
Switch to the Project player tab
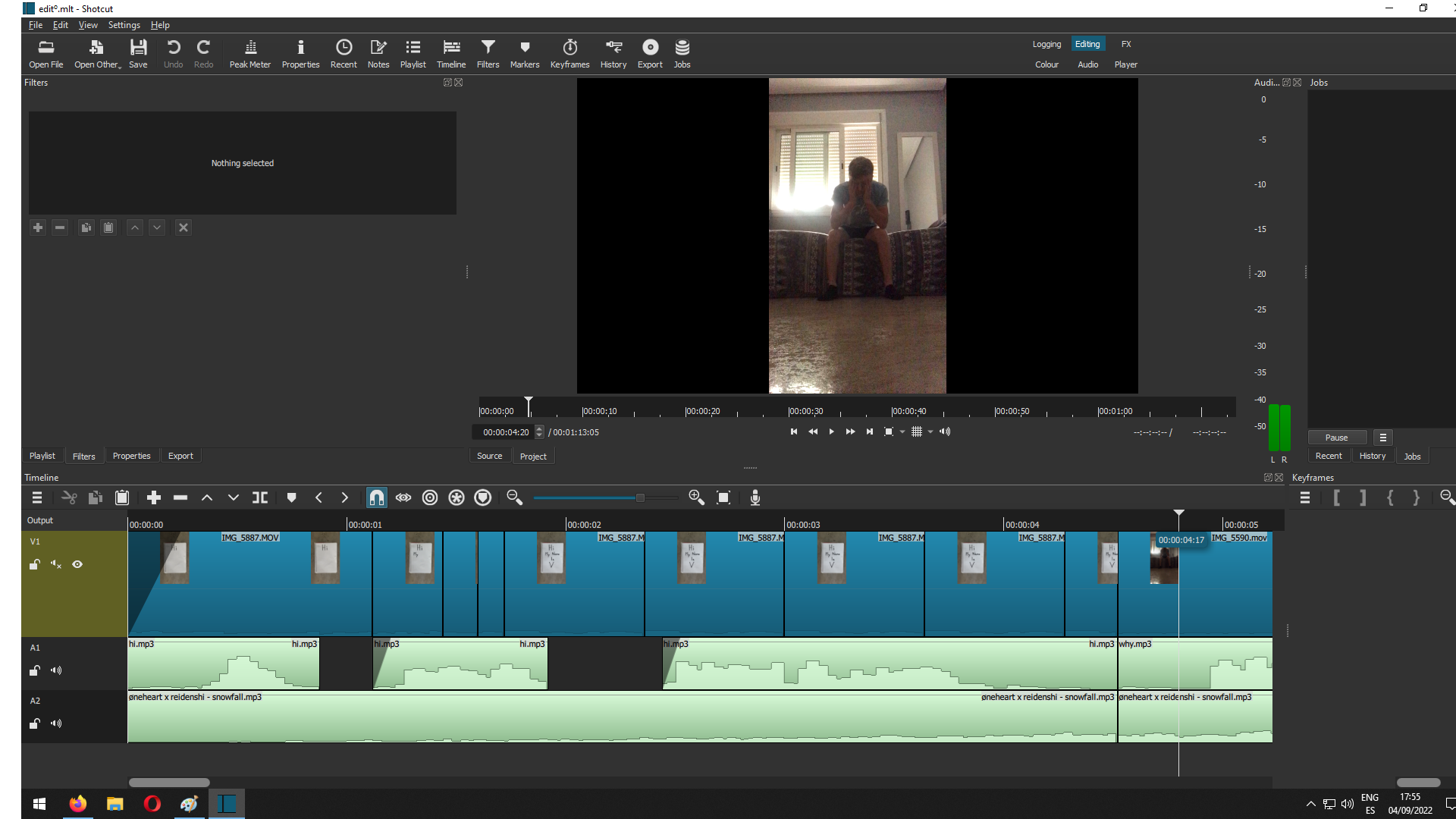click(x=533, y=456)
